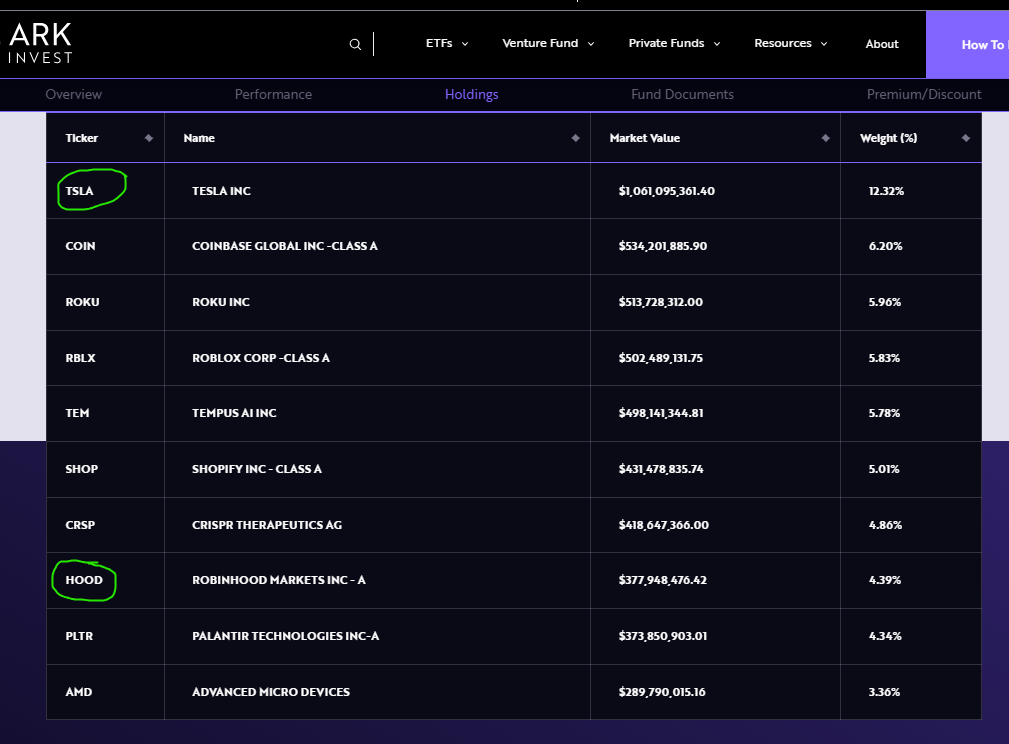This screenshot has height=744, width=1009.
Task: Sort table by Weight (%) arrows
Action: [x=965, y=138]
